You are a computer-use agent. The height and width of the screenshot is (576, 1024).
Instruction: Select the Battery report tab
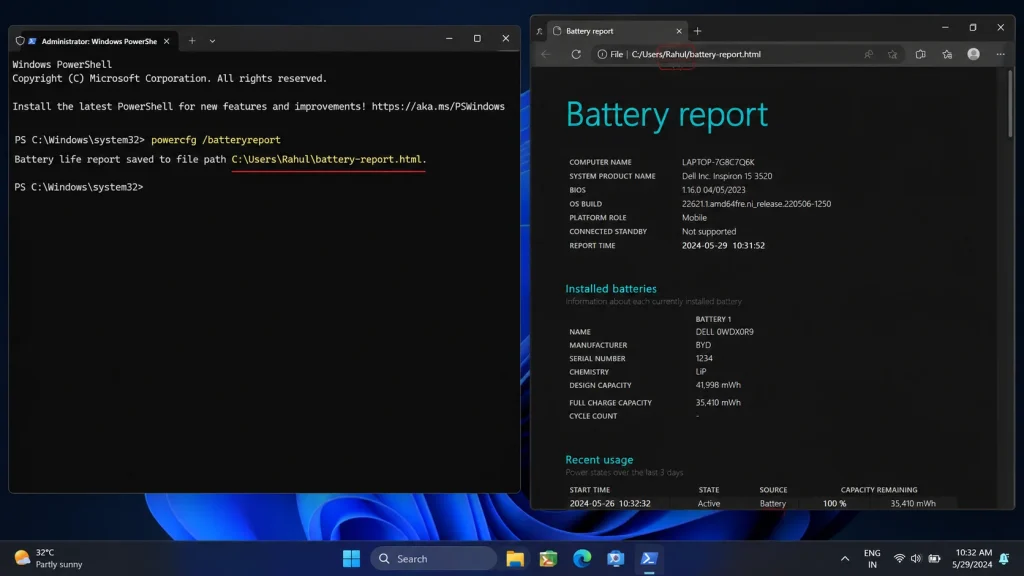click(617, 31)
